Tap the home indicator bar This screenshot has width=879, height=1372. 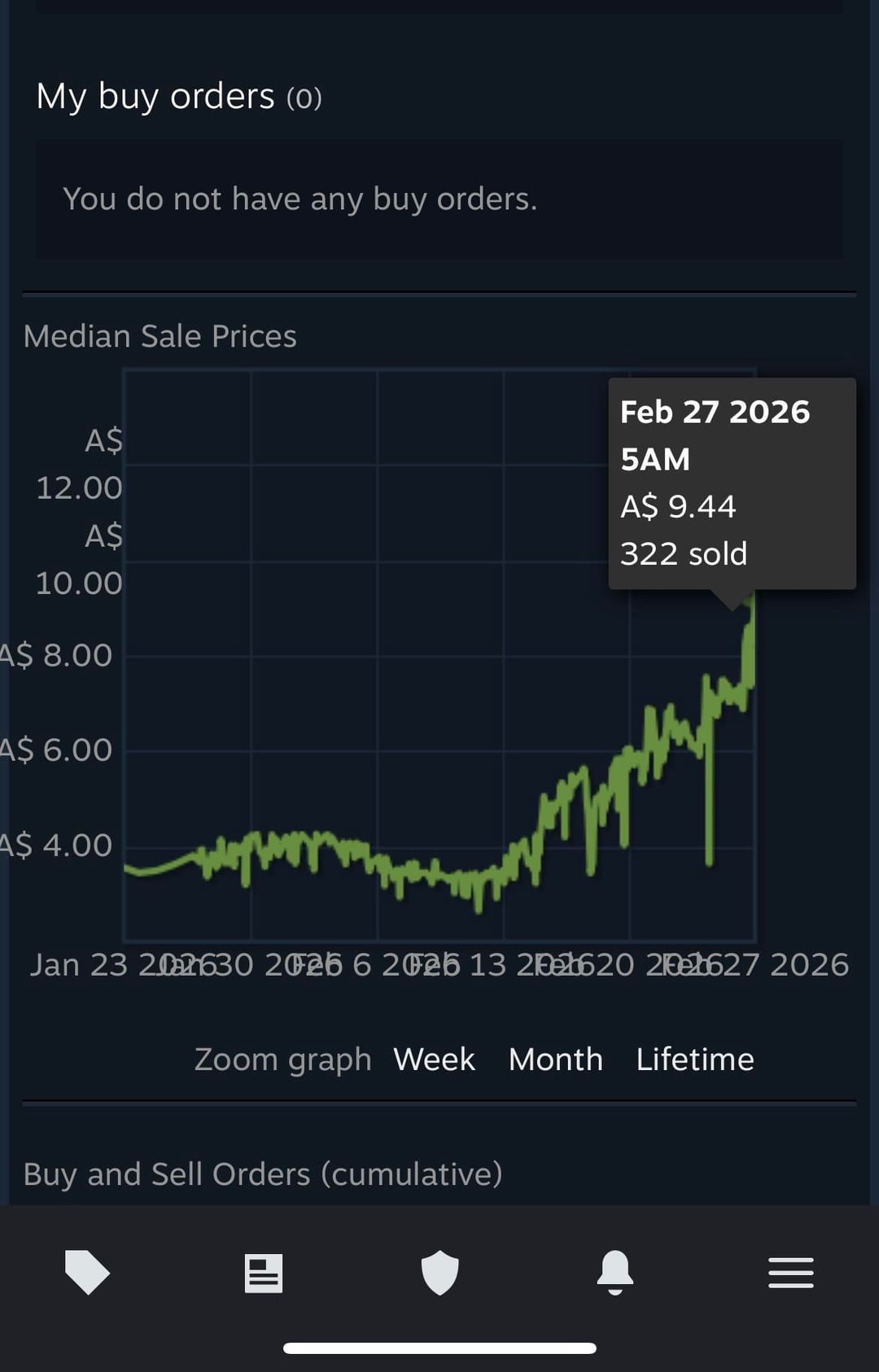pyautogui.click(x=439, y=1348)
